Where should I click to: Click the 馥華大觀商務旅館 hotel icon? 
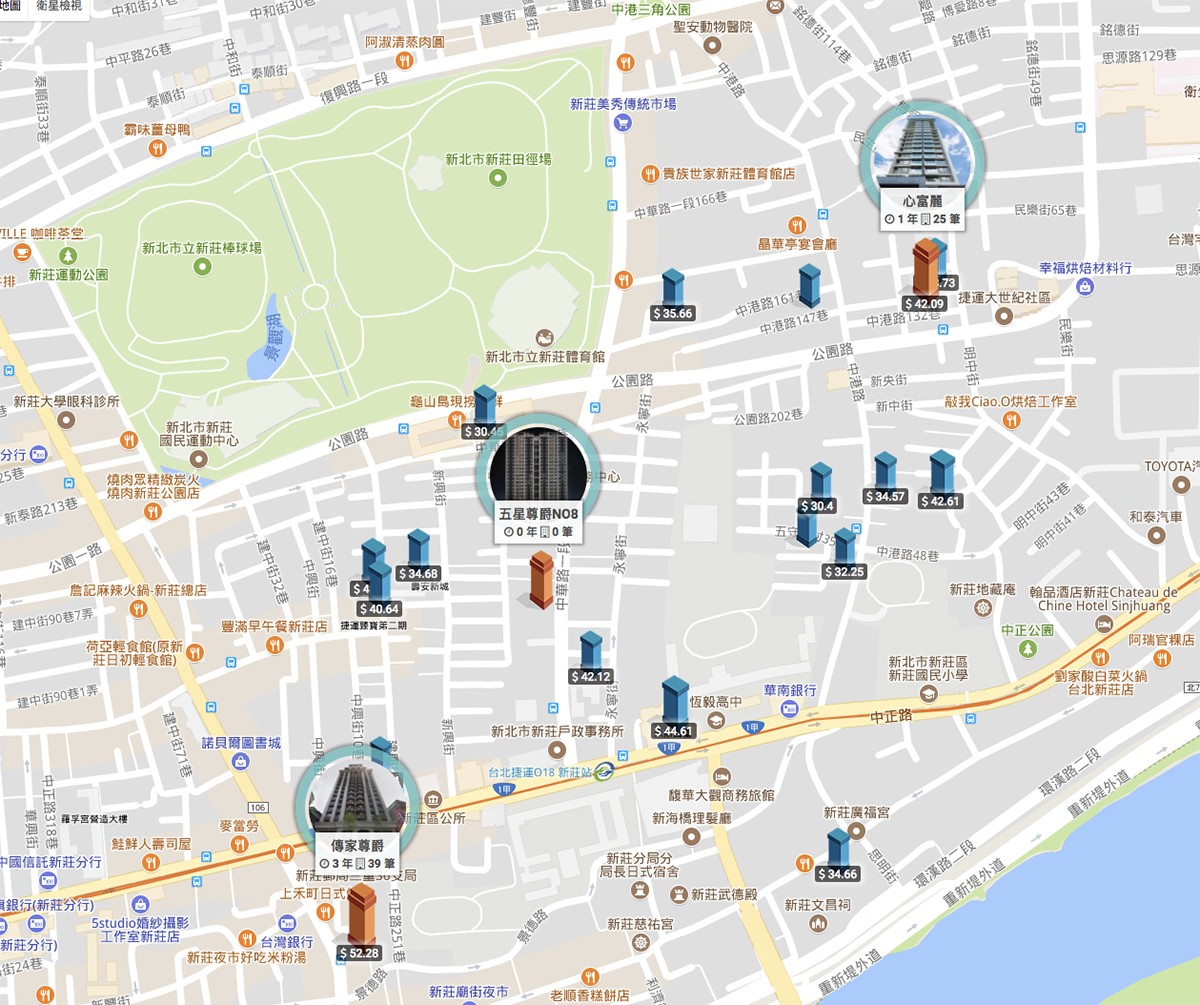[x=720, y=777]
